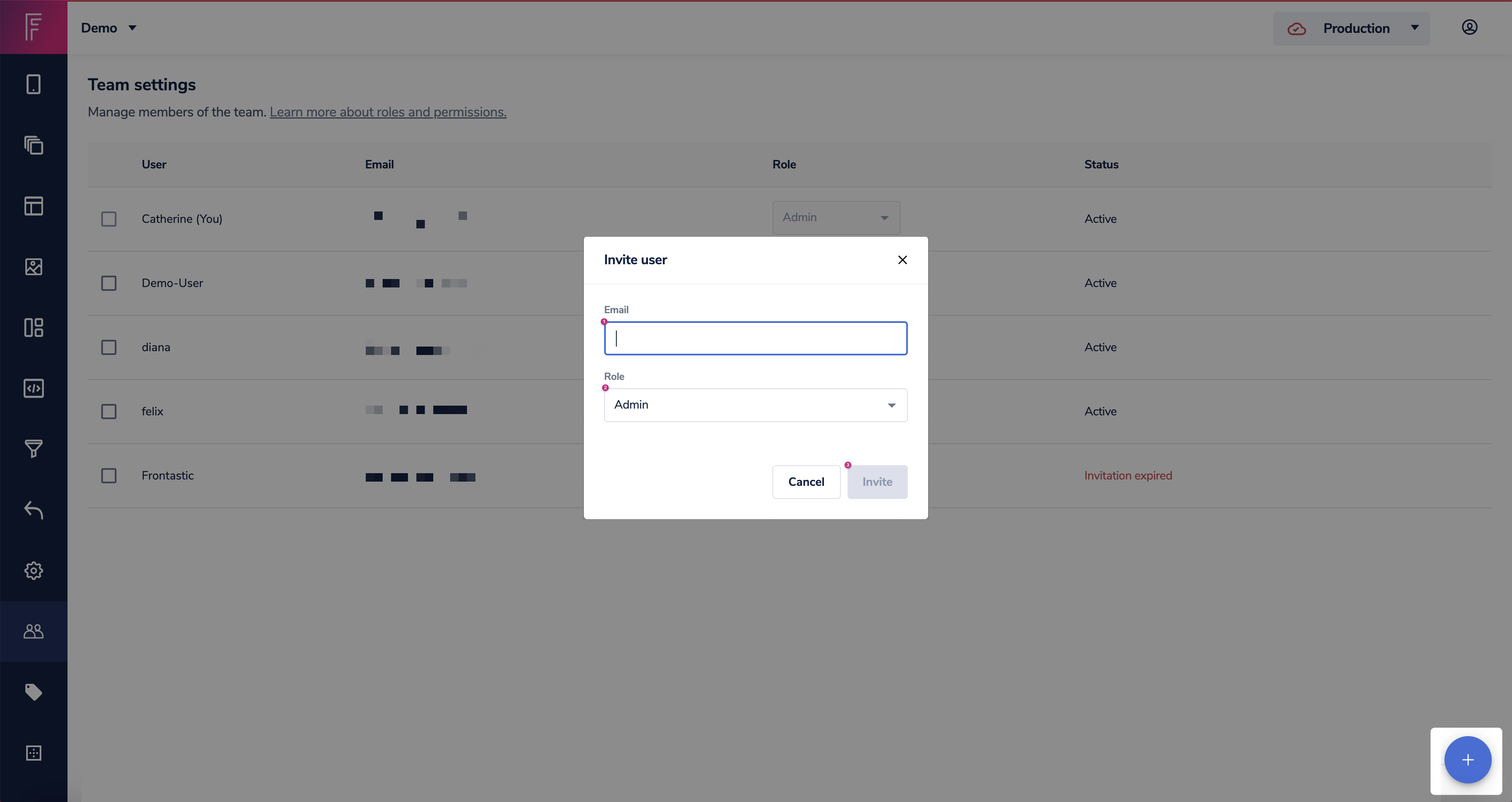
Task: Click Active status in diana row
Action: 1100,347
